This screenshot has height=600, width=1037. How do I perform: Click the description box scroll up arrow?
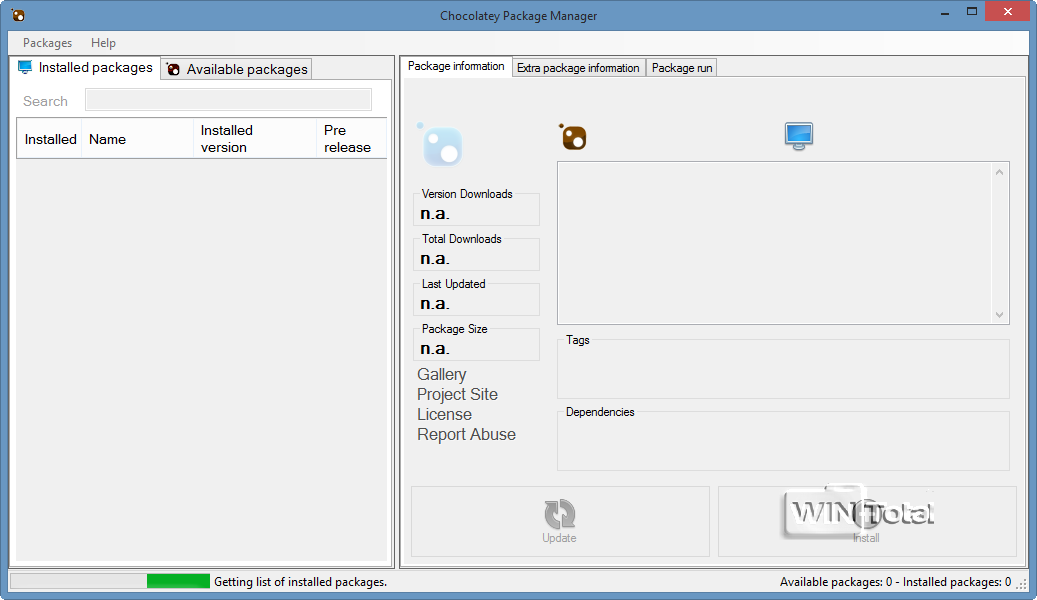click(999, 172)
